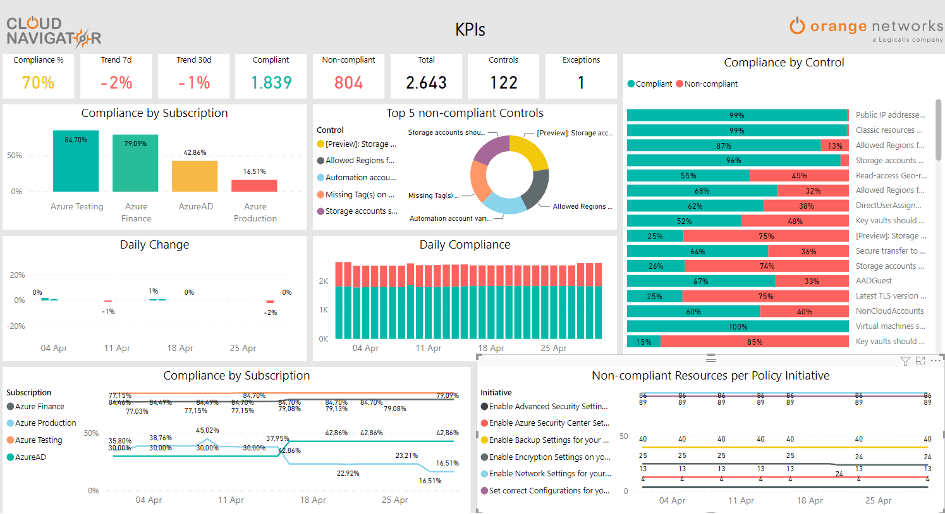Select the AzureAD 42.86% bar

(x=195, y=176)
